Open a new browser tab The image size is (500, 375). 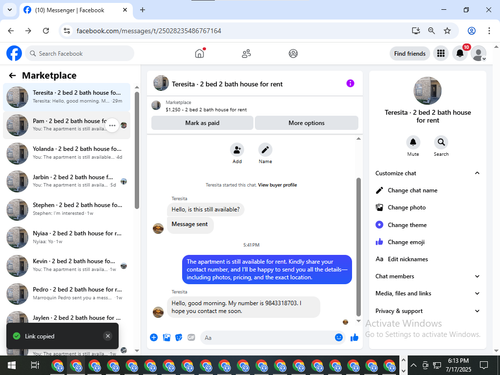142,10
